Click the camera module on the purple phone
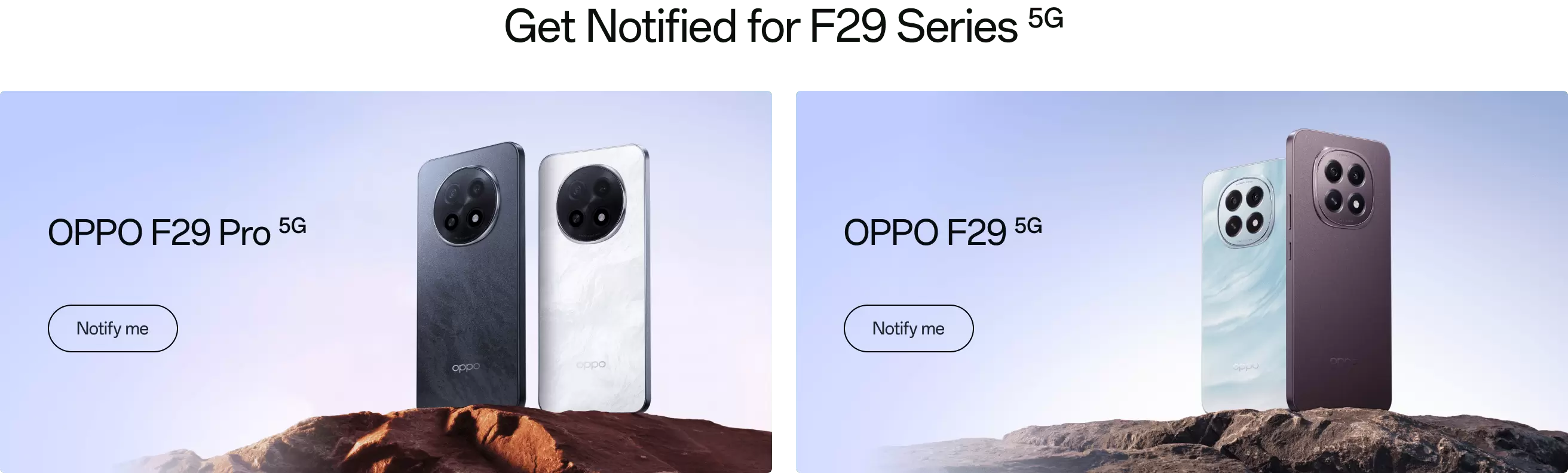The height and width of the screenshot is (473, 1568). (x=1344, y=187)
